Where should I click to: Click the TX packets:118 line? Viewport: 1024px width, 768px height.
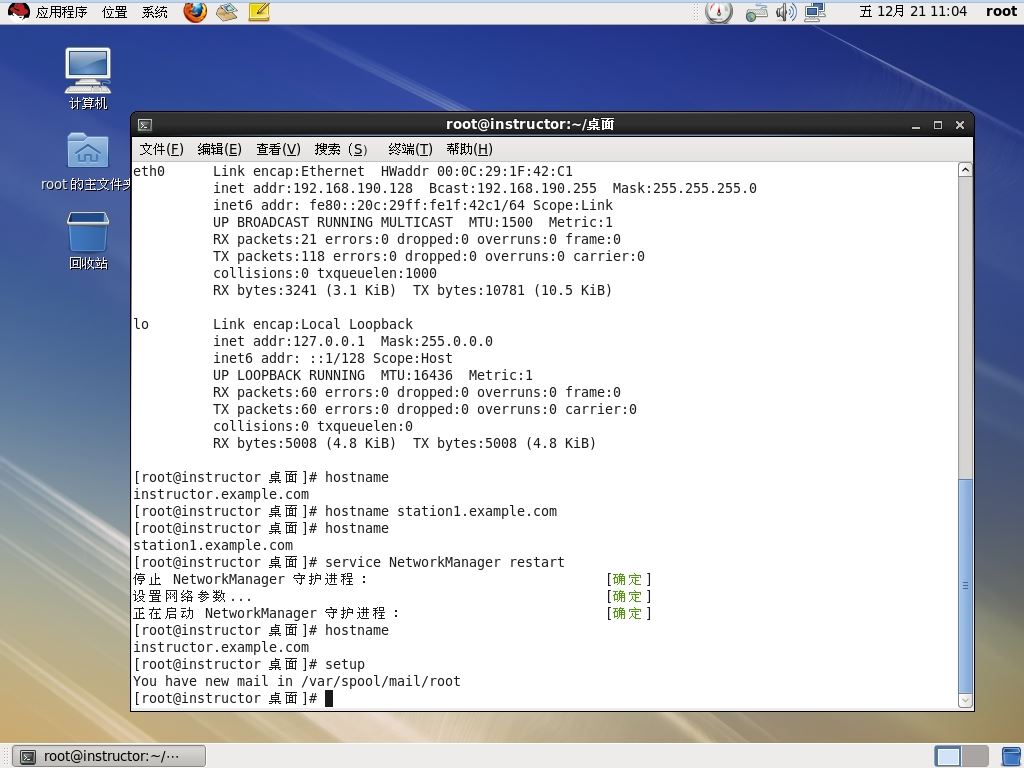pos(428,256)
